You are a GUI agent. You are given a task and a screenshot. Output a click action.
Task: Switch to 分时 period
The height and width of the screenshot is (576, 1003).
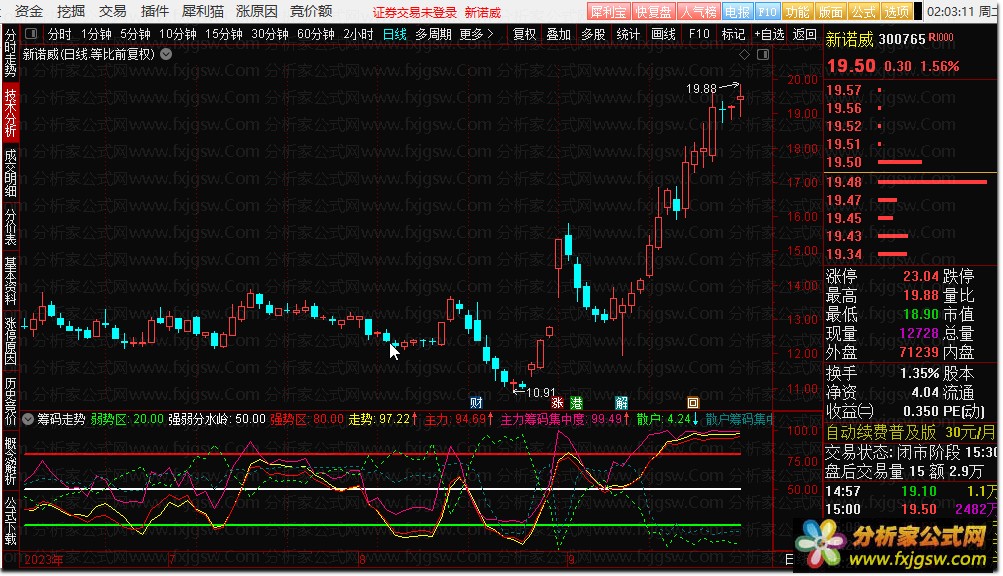[x=59, y=34]
